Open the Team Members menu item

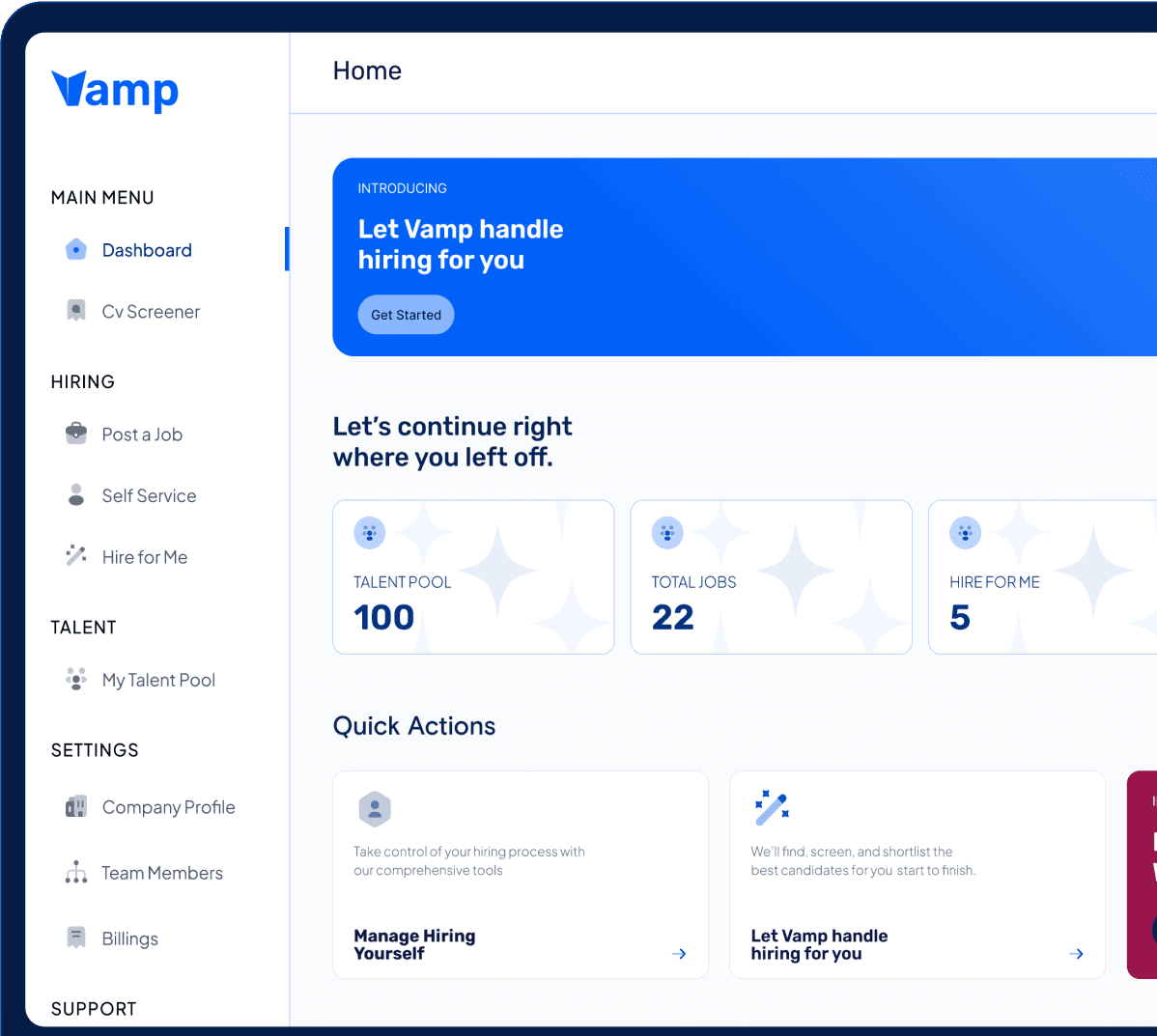coord(162,874)
